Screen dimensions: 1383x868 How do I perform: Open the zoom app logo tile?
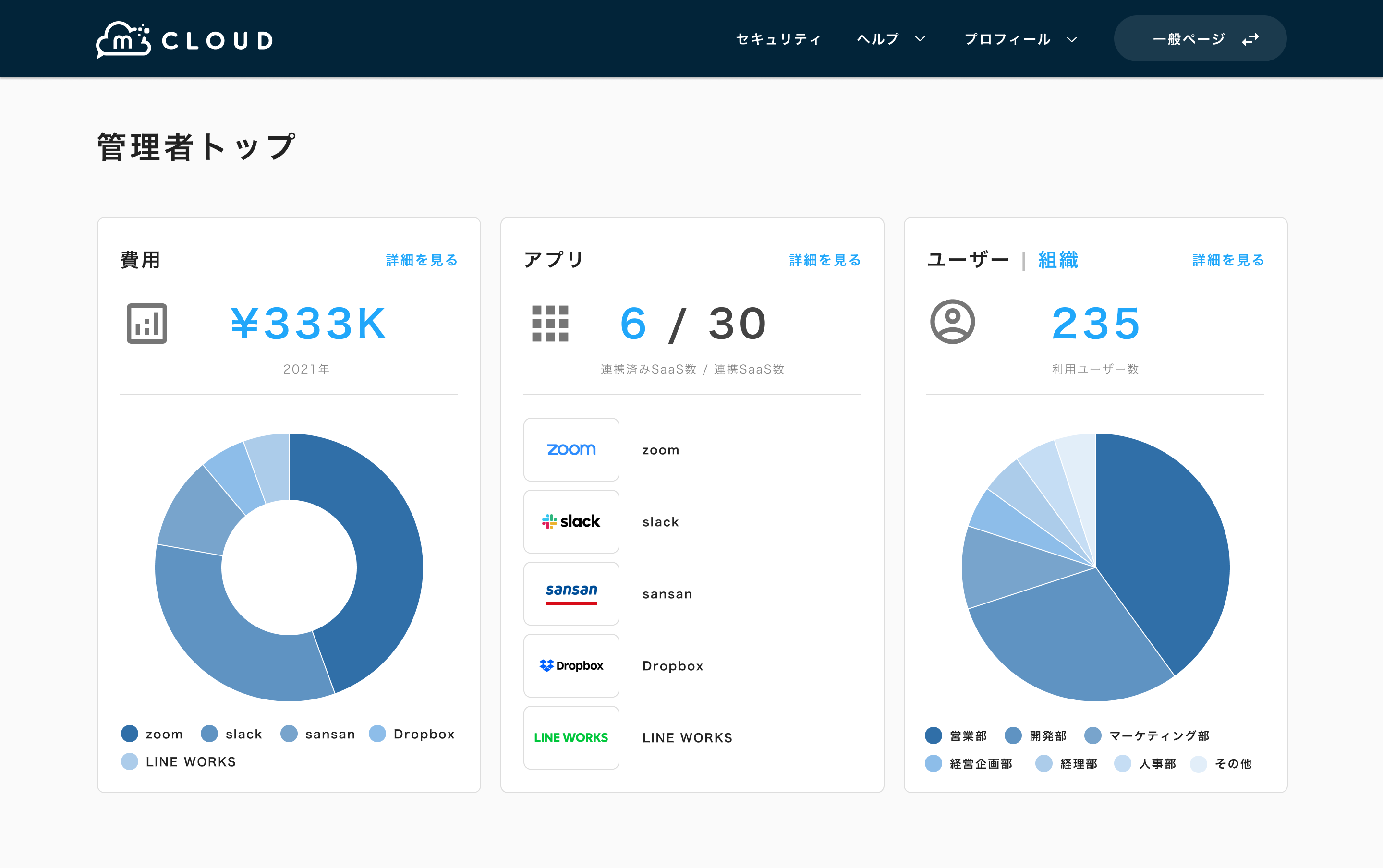pos(571,449)
